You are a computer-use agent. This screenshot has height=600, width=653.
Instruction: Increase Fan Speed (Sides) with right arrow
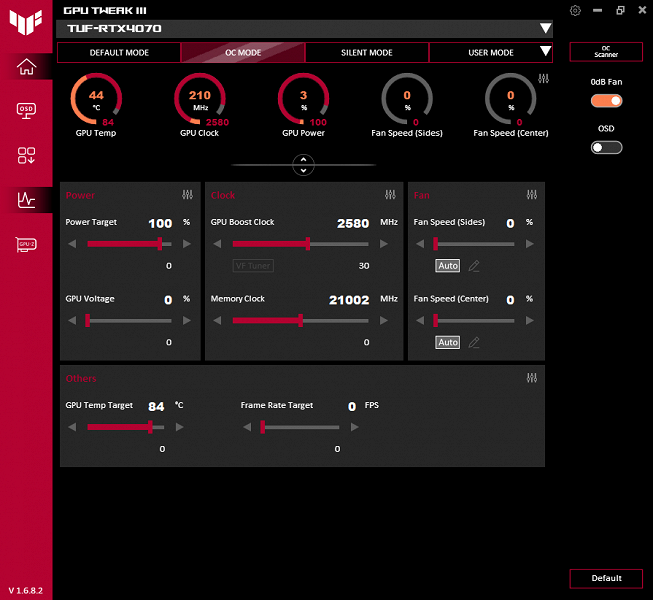[x=530, y=244]
